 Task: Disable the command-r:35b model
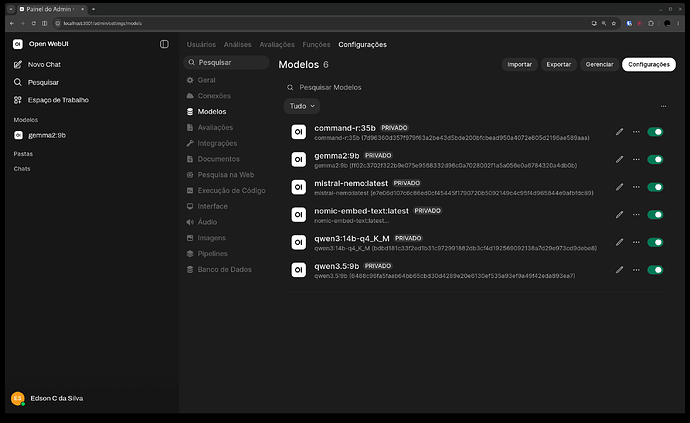(x=655, y=132)
